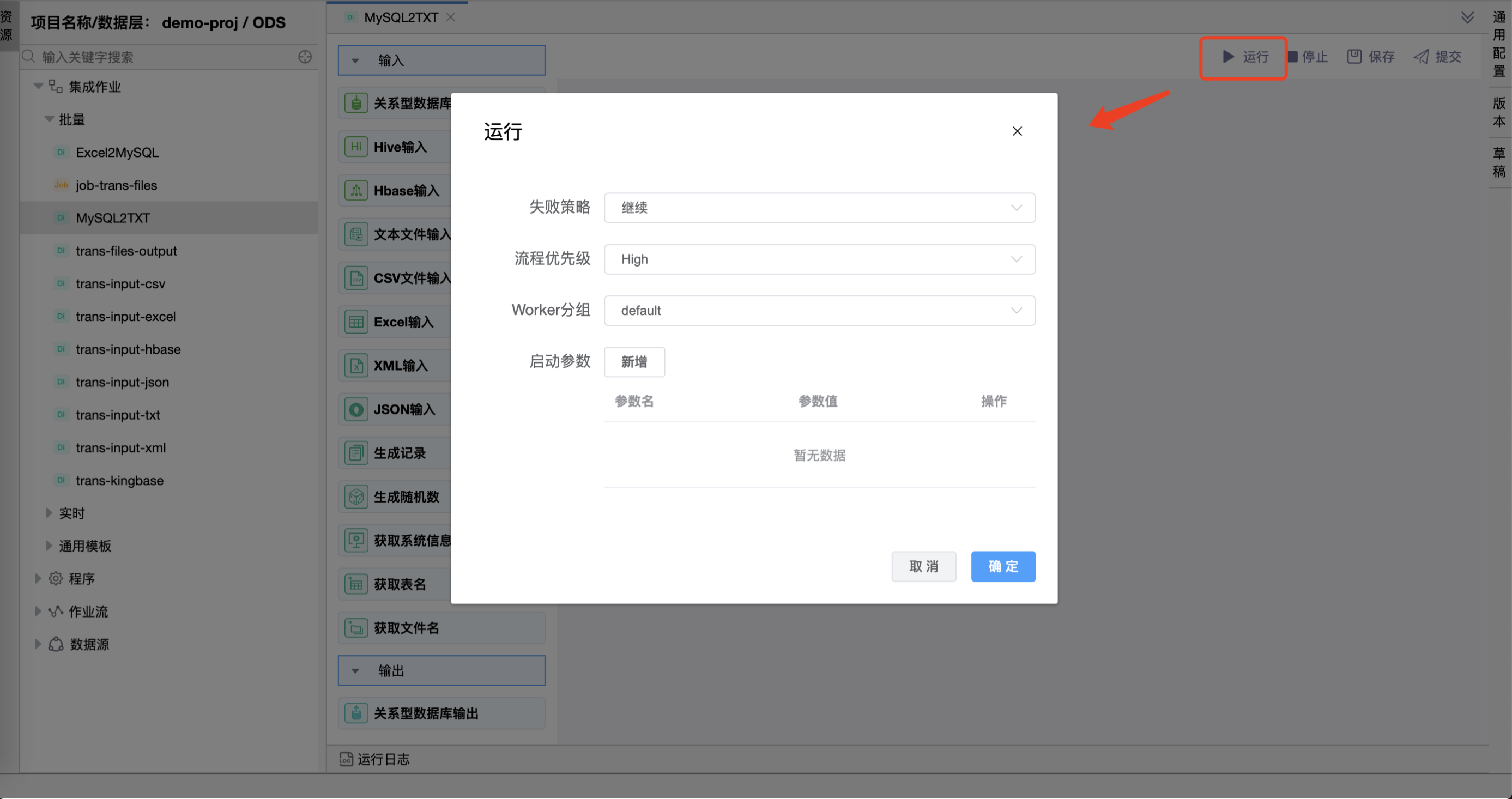Click the Excel输入 component icon
The image size is (1512, 799).
[356, 321]
